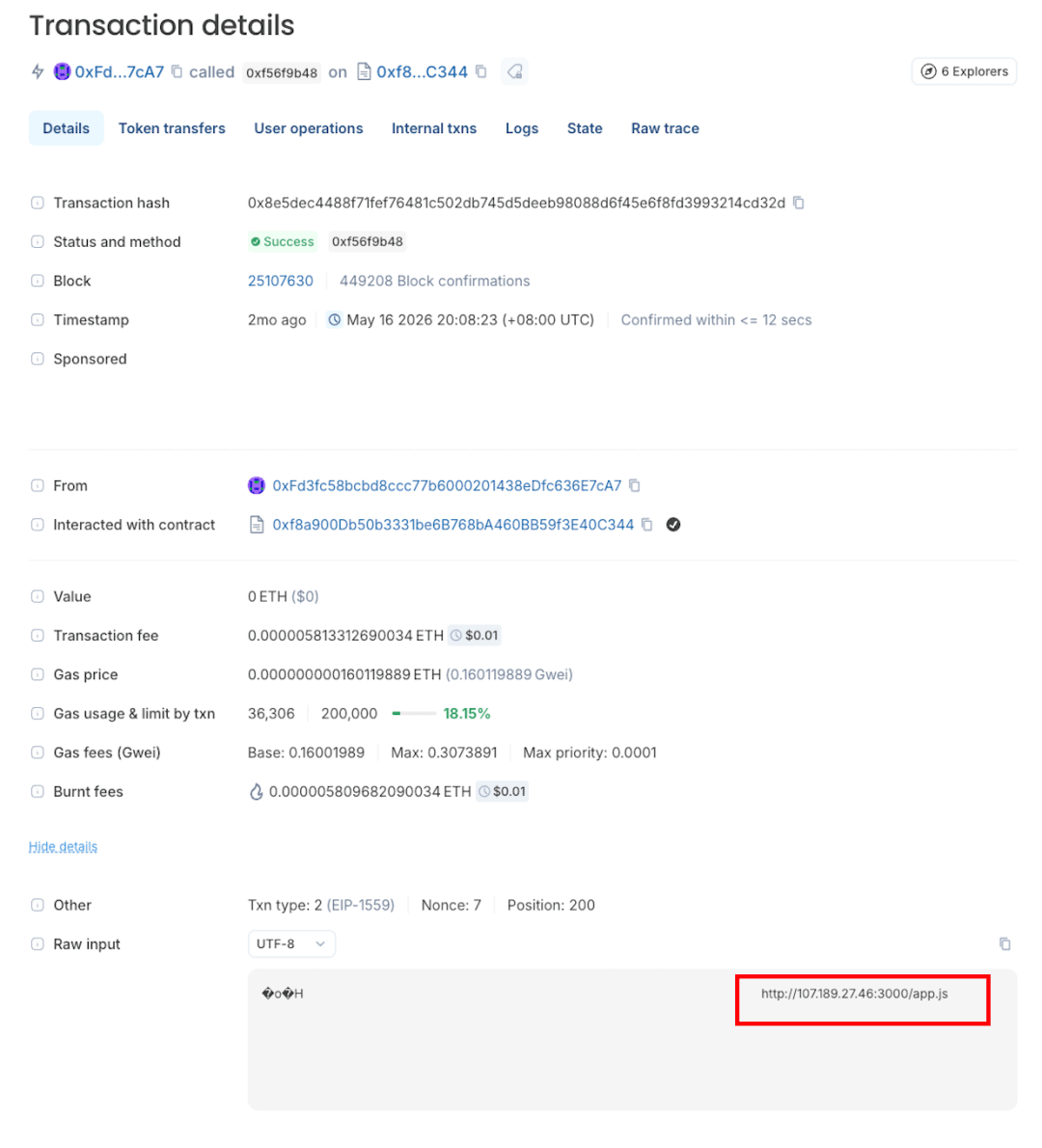The height and width of the screenshot is (1148, 1042).
Task: Click the EIP-1559 transaction type text
Action: [x=360, y=905]
